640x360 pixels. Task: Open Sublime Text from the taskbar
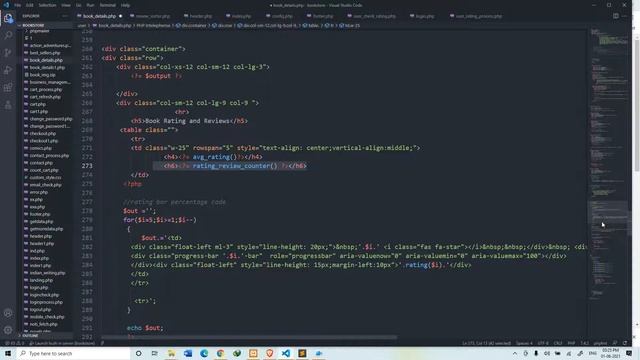pos(302,353)
